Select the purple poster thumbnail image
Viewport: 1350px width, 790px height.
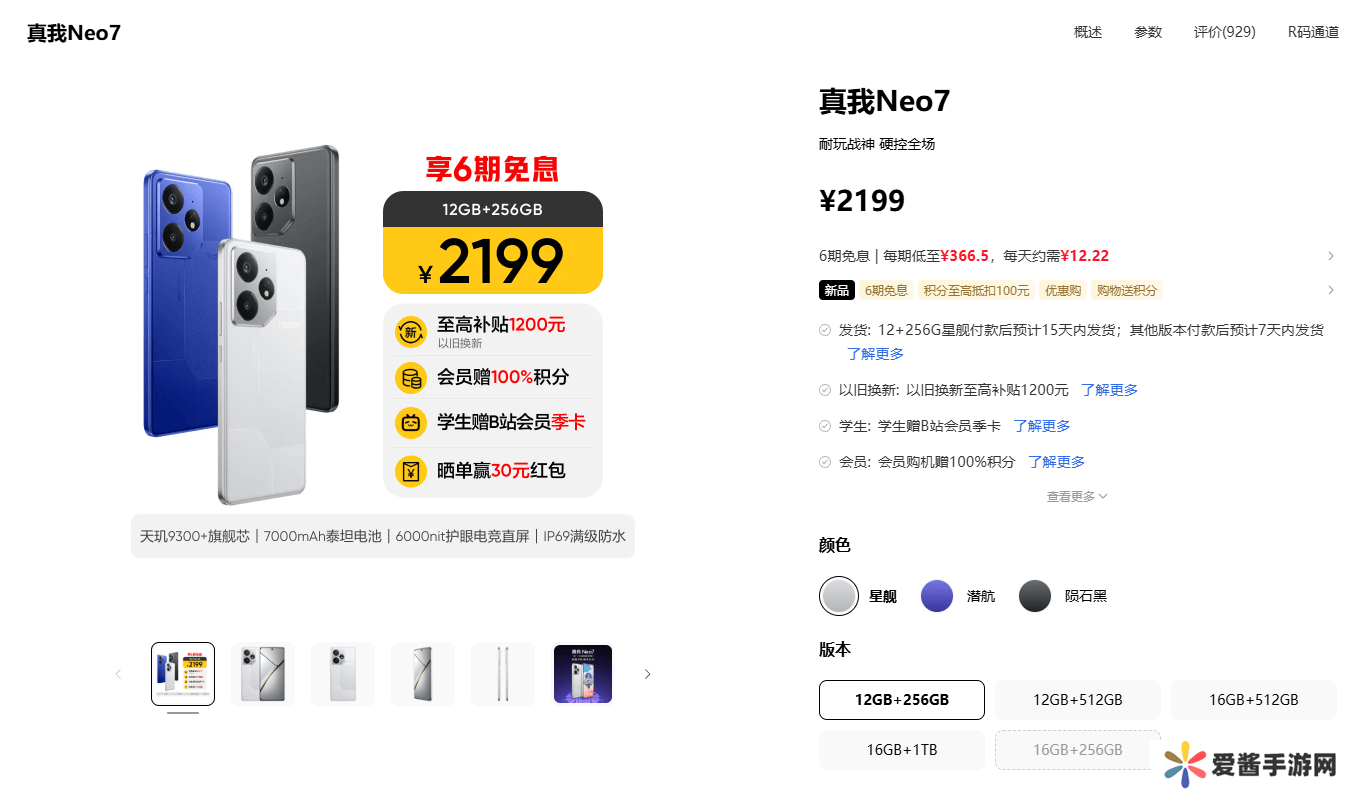583,674
